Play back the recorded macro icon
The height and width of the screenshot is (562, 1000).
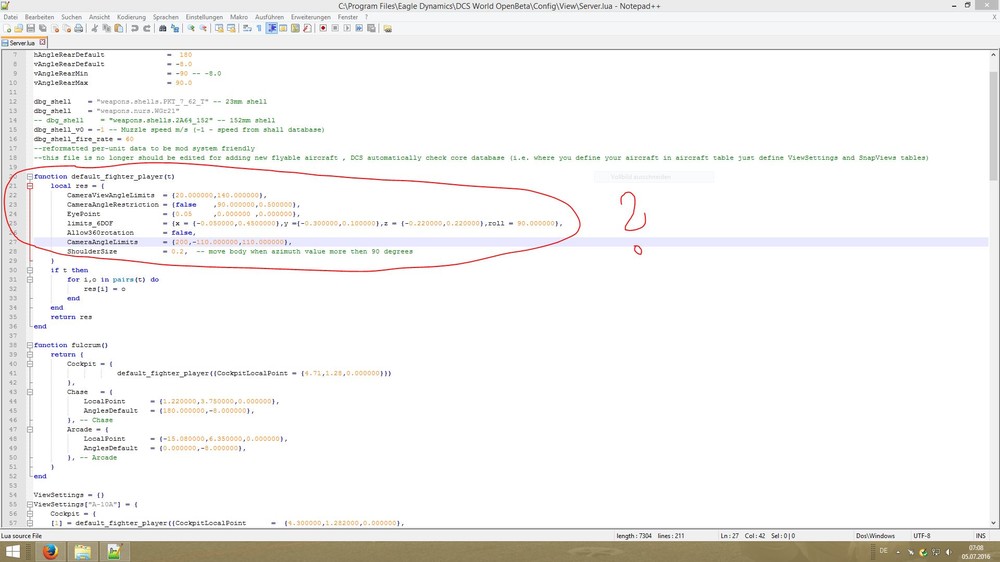(x=348, y=28)
